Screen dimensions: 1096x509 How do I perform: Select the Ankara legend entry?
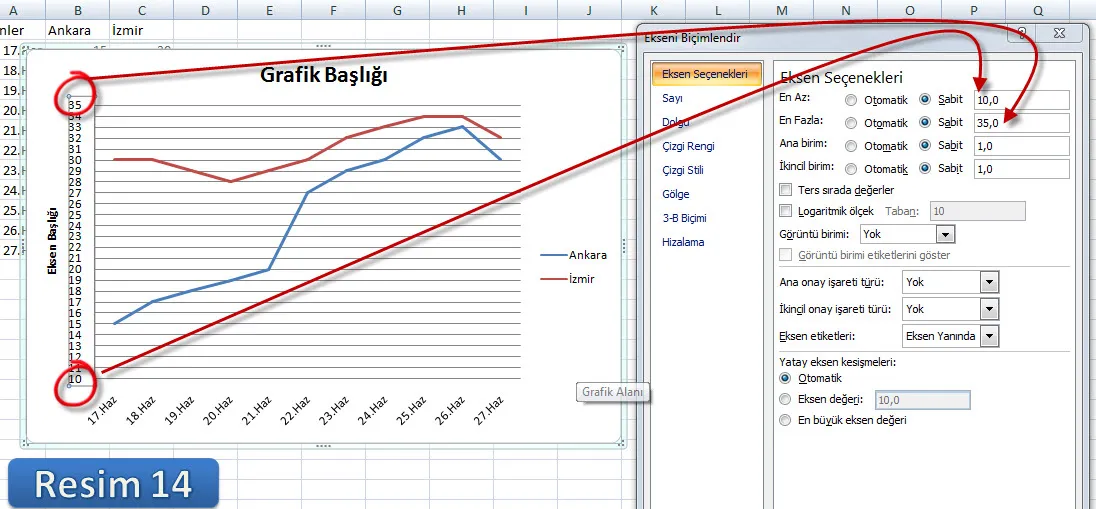click(x=587, y=255)
